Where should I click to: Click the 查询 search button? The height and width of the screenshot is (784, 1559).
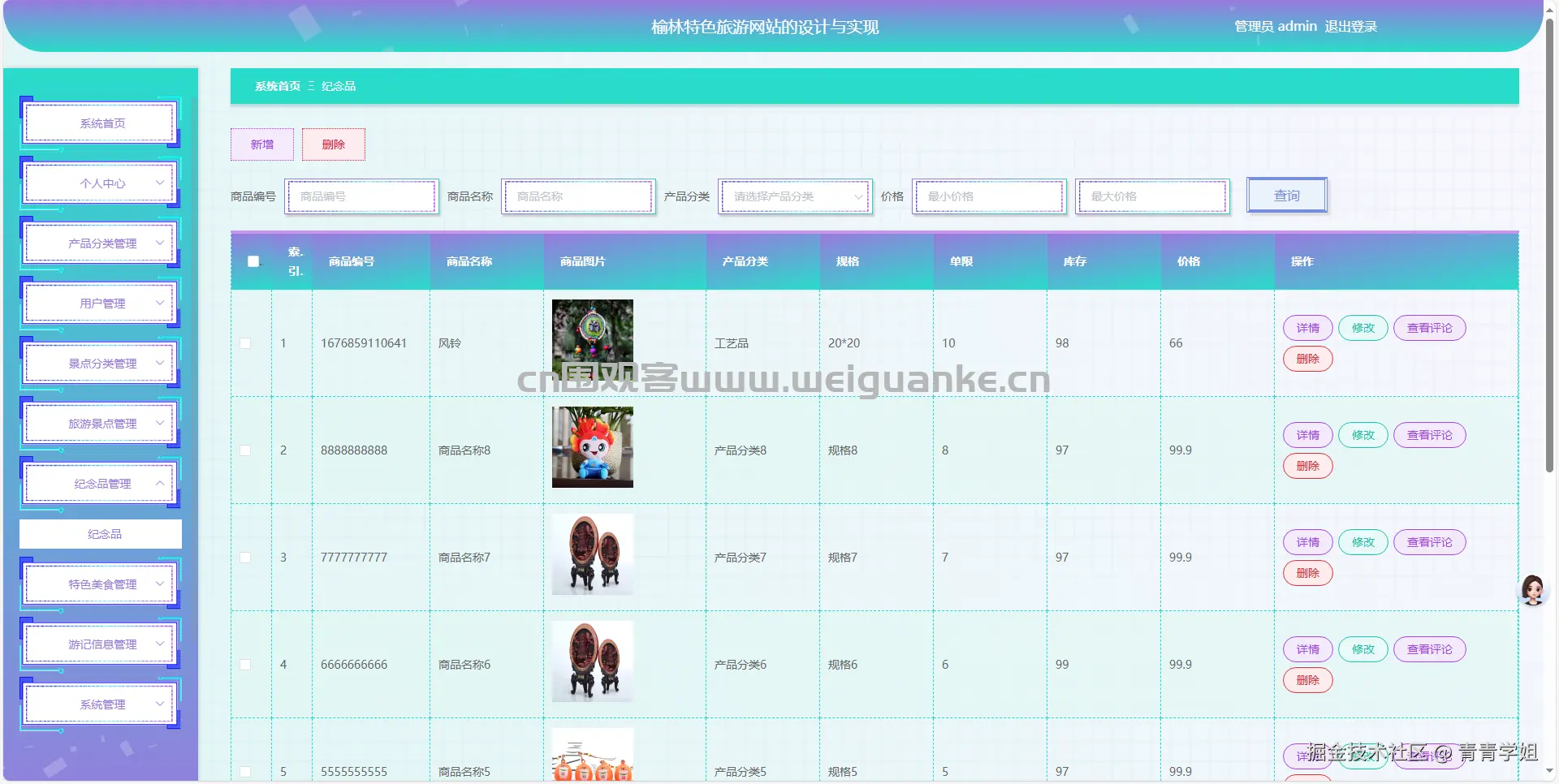pos(1287,196)
